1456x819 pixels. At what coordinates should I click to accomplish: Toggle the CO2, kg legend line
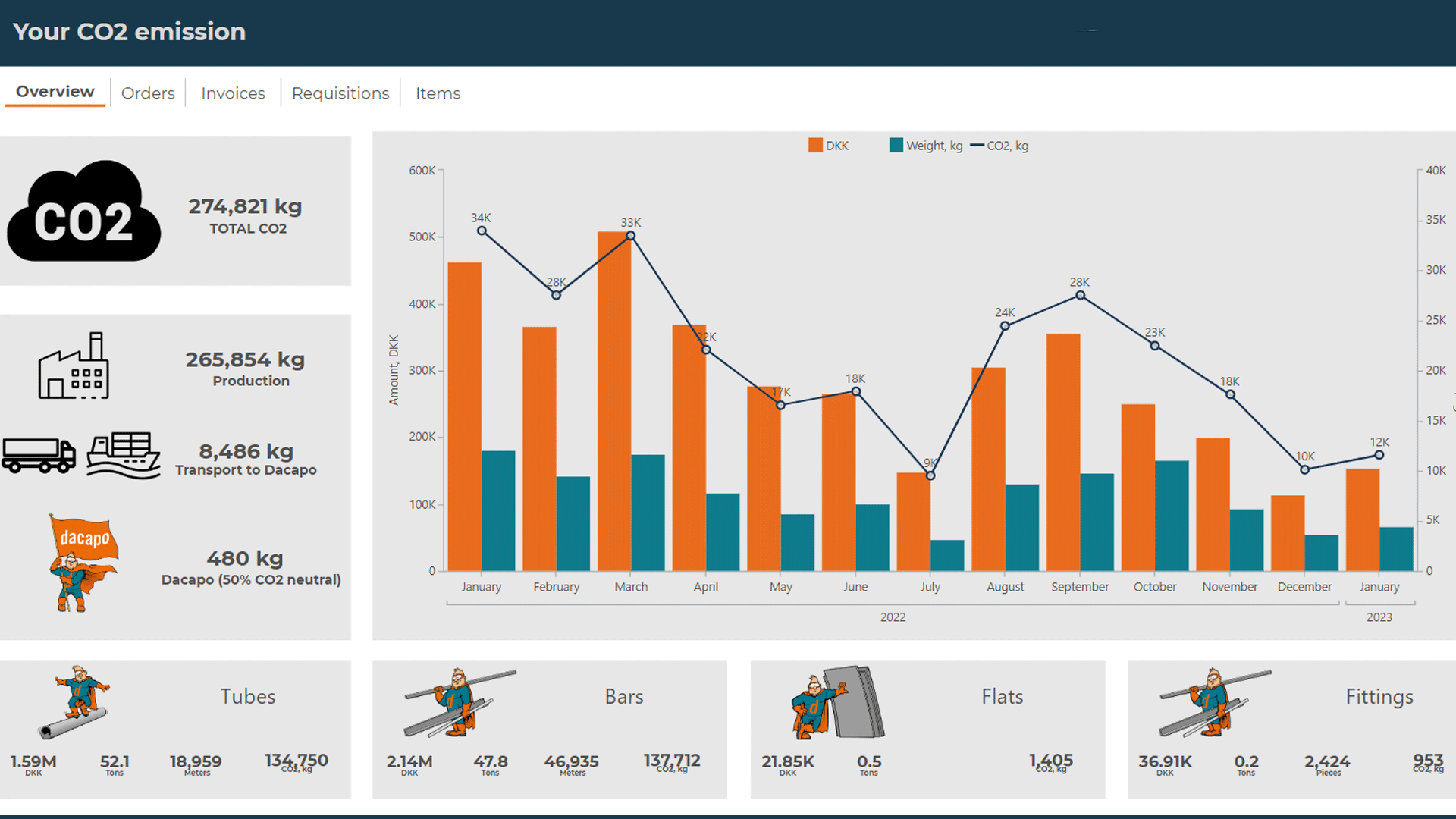977,146
